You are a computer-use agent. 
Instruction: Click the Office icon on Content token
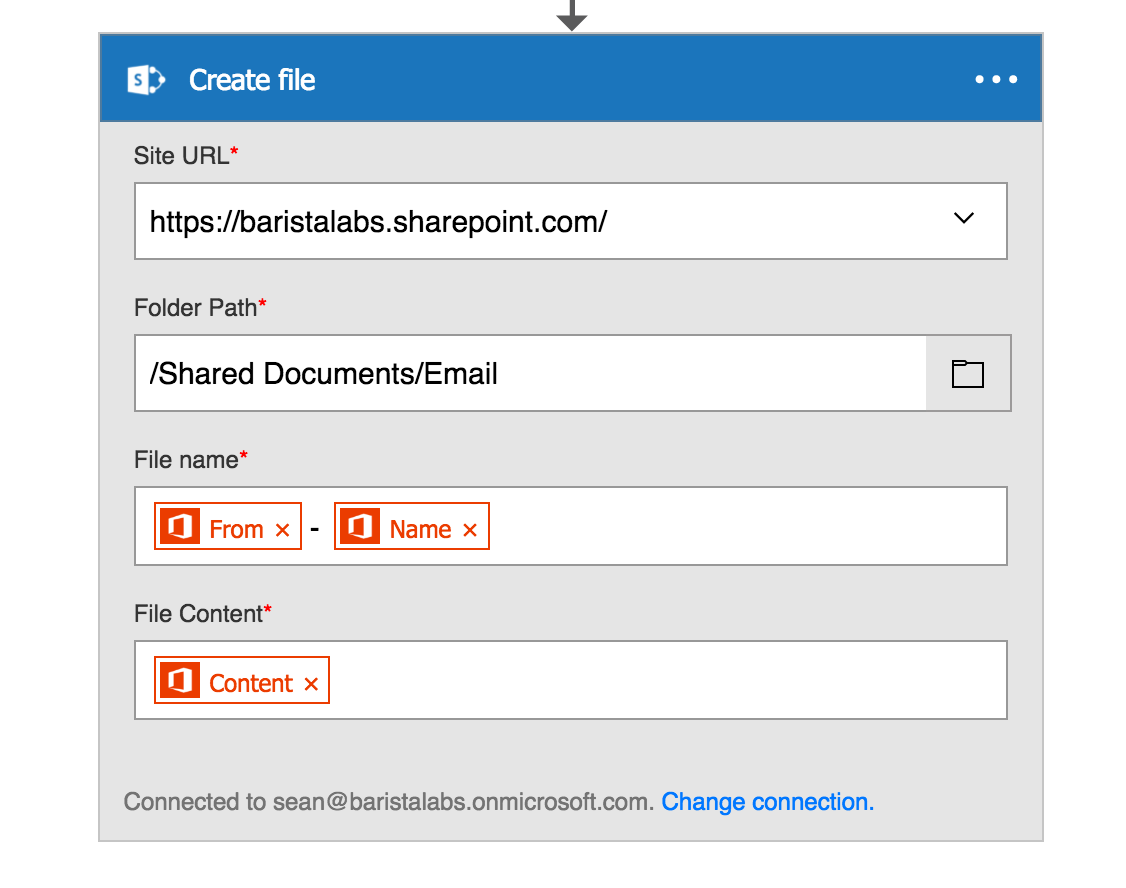[x=180, y=680]
